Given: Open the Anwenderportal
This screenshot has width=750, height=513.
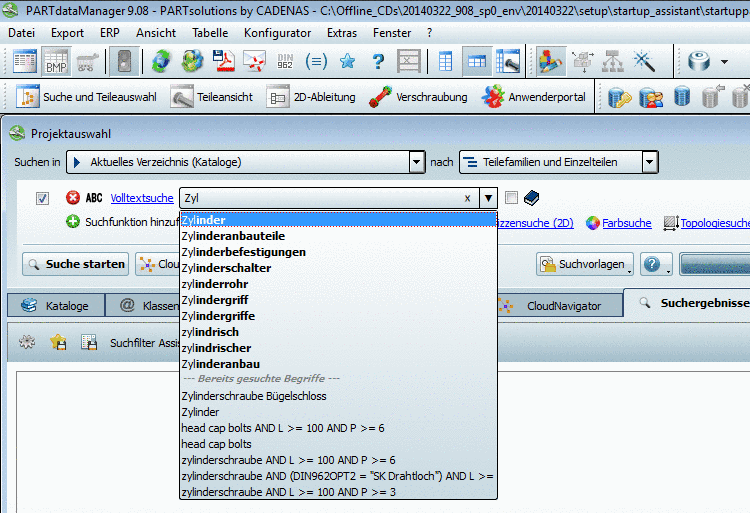Looking at the screenshot, I should click(x=533, y=97).
